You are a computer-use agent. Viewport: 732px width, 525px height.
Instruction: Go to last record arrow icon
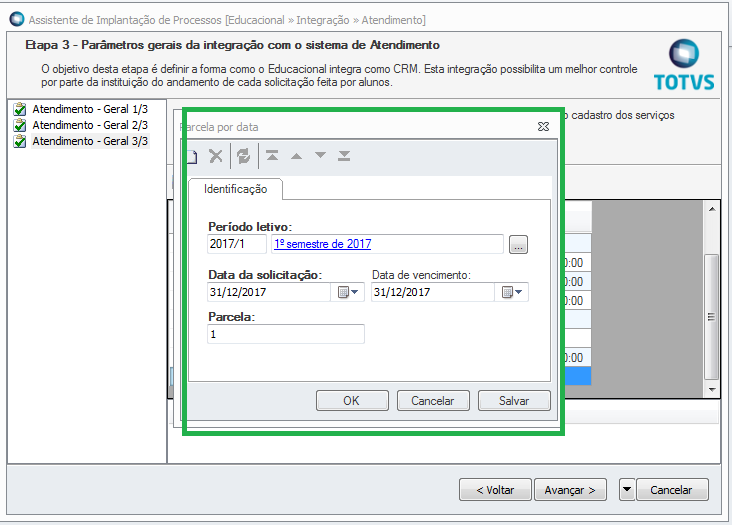(344, 156)
